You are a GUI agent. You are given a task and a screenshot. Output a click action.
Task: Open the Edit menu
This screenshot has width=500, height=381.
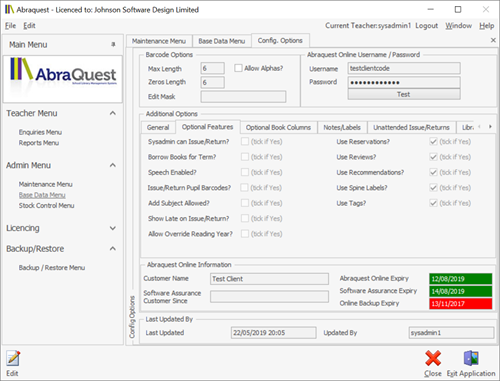pyautogui.click(x=29, y=26)
